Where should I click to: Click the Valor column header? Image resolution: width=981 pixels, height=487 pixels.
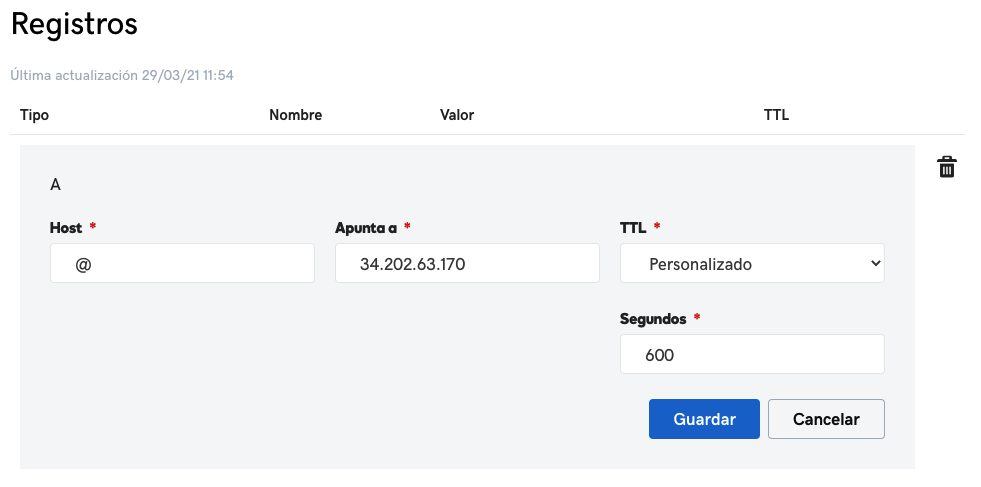click(x=457, y=115)
